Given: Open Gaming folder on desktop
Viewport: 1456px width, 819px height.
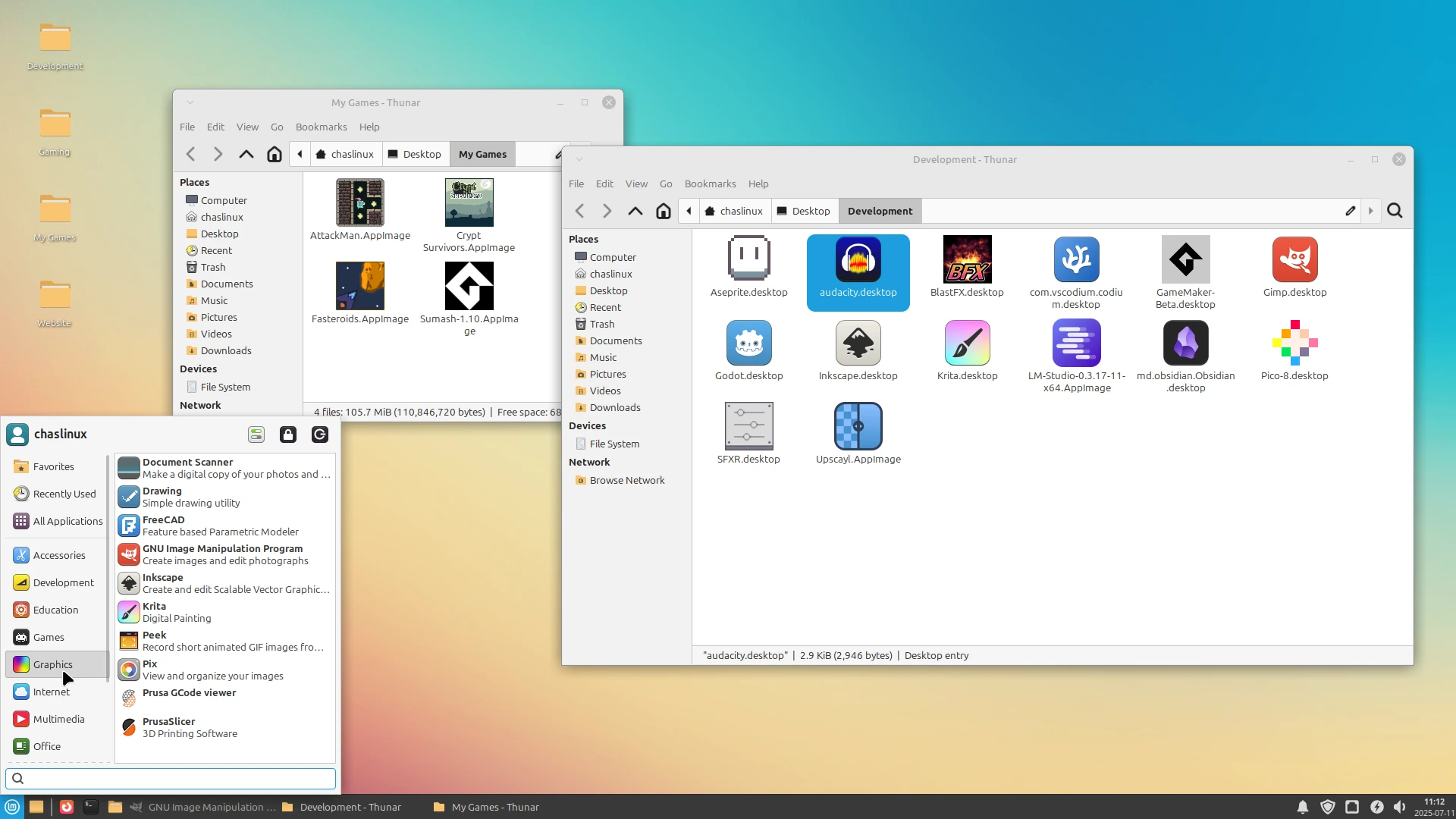Looking at the screenshot, I should point(55,131).
